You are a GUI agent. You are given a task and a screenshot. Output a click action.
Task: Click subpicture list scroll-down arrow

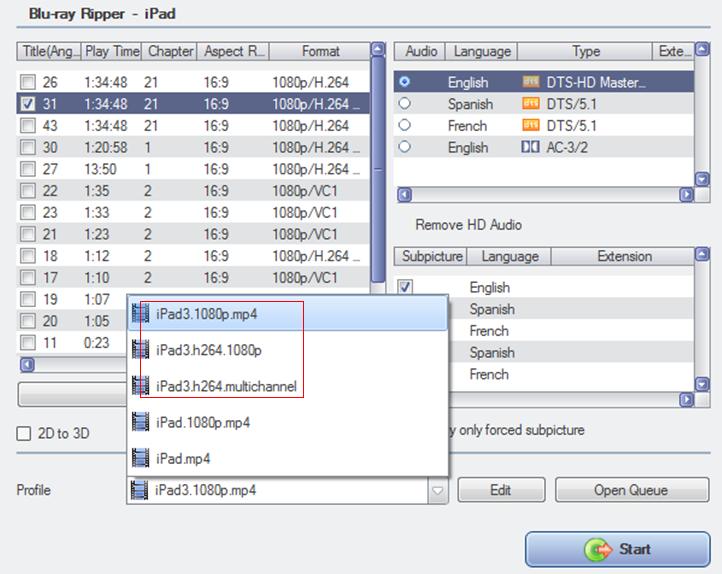pyautogui.click(x=702, y=384)
